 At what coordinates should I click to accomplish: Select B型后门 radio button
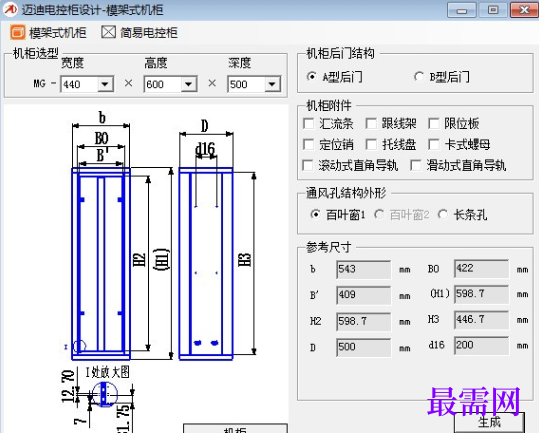tap(419, 76)
